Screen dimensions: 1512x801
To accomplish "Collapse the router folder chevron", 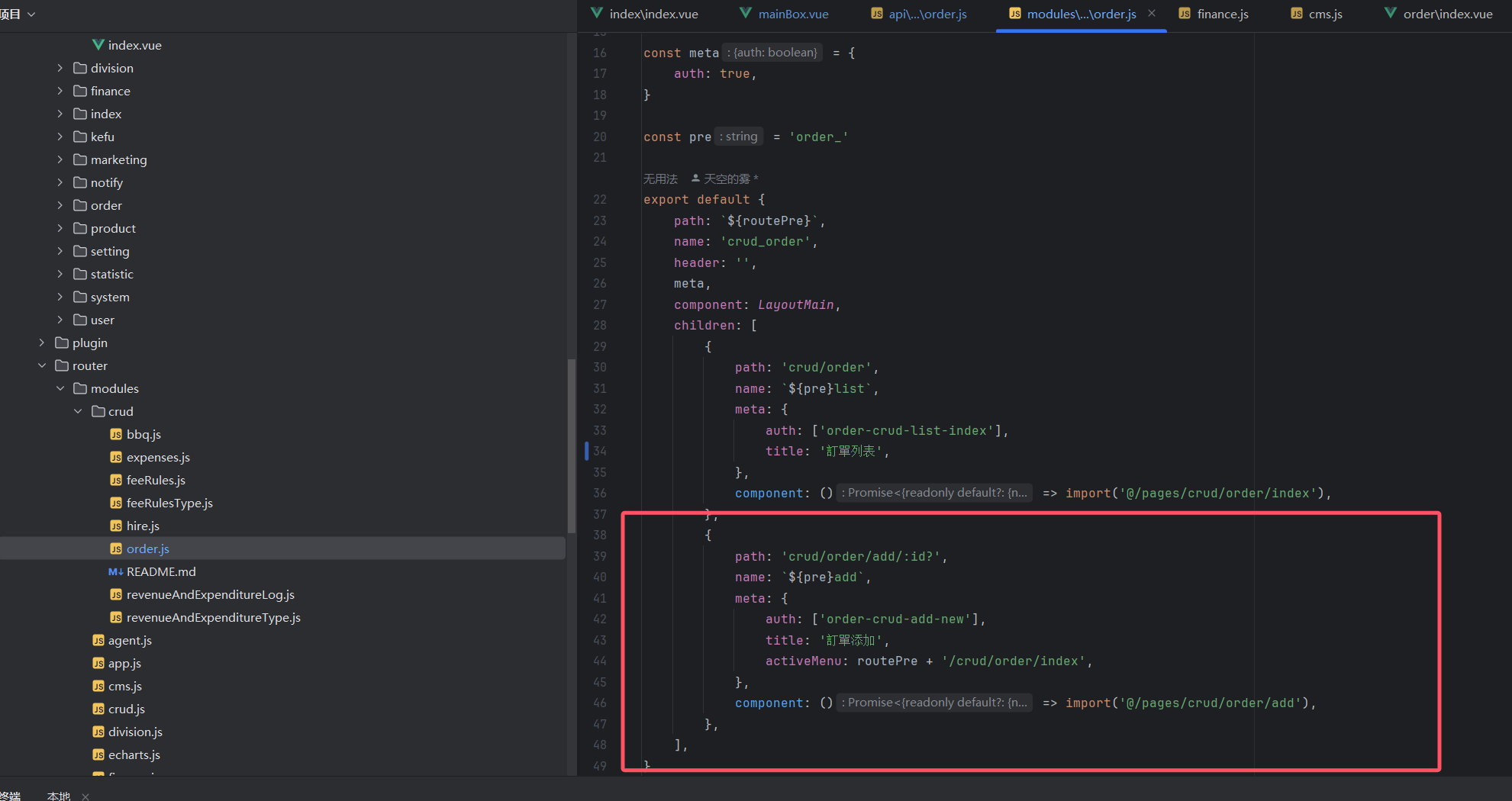I will [42, 365].
